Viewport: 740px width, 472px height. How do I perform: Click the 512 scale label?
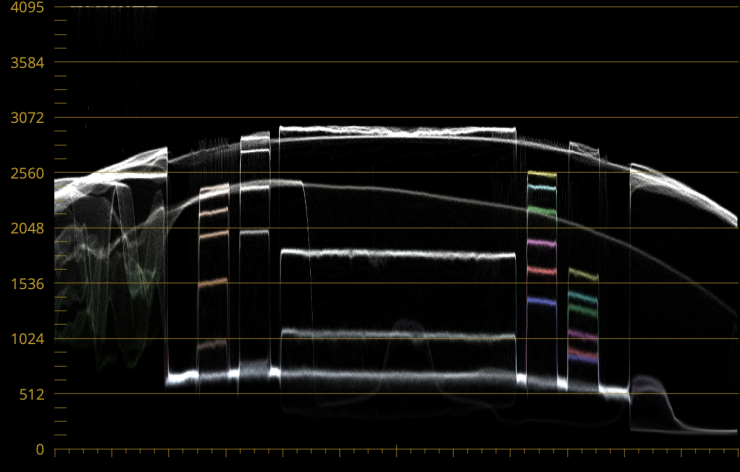(31, 395)
